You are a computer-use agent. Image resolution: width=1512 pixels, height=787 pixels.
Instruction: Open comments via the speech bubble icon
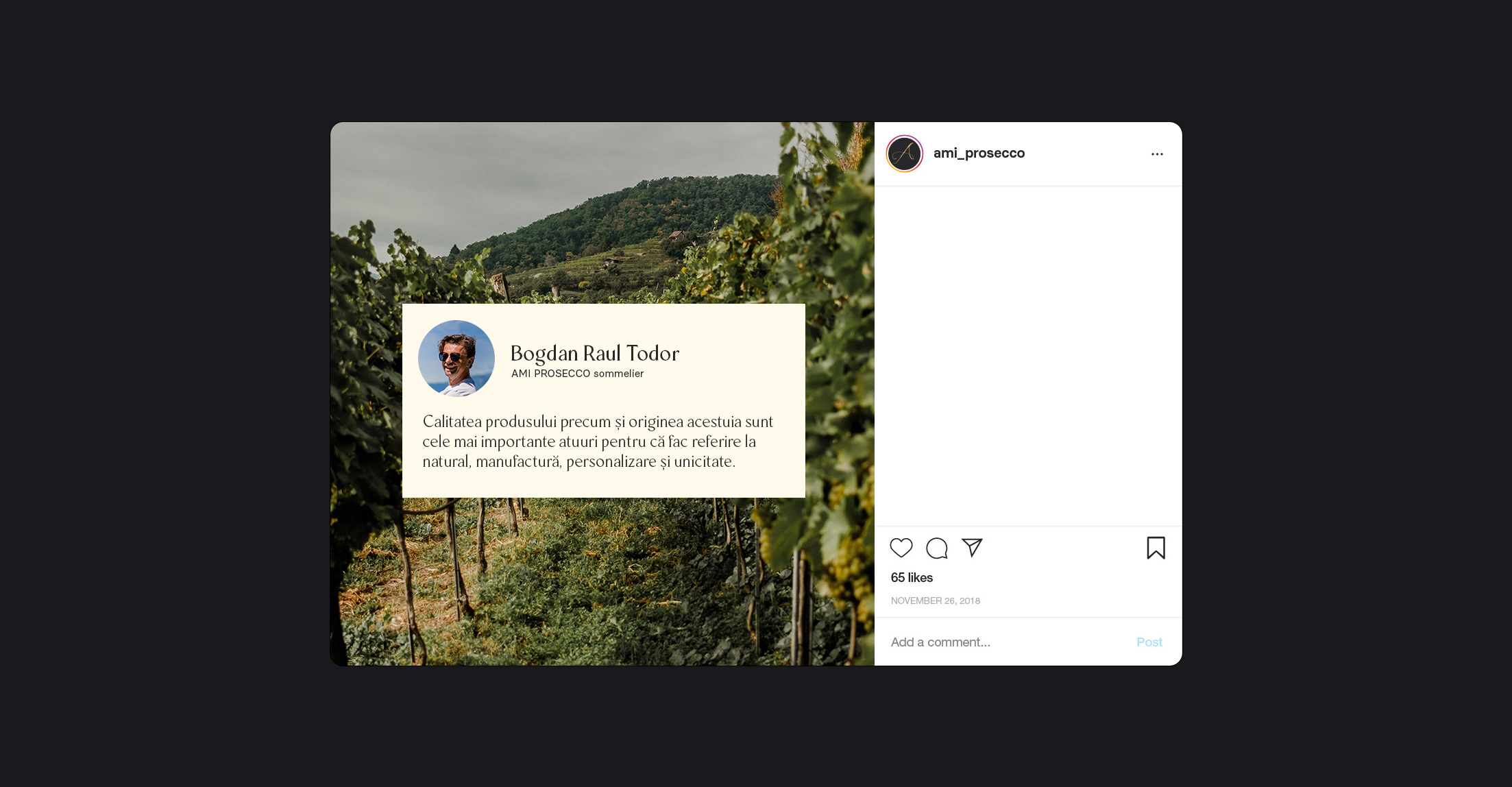tap(937, 548)
